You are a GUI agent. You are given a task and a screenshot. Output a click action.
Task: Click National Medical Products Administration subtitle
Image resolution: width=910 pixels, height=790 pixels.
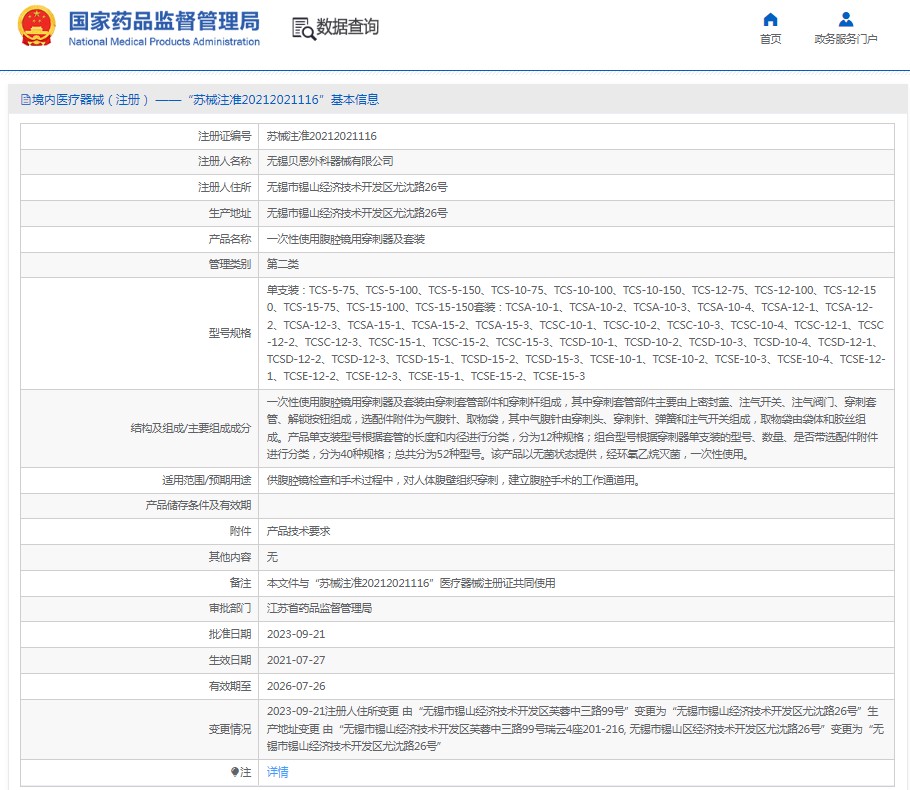click(164, 42)
